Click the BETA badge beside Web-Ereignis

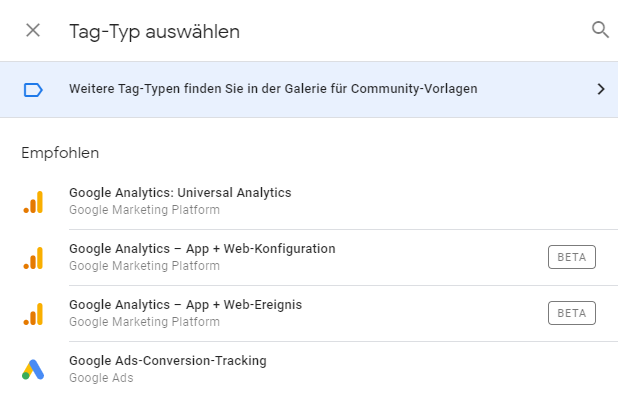coord(571,313)
